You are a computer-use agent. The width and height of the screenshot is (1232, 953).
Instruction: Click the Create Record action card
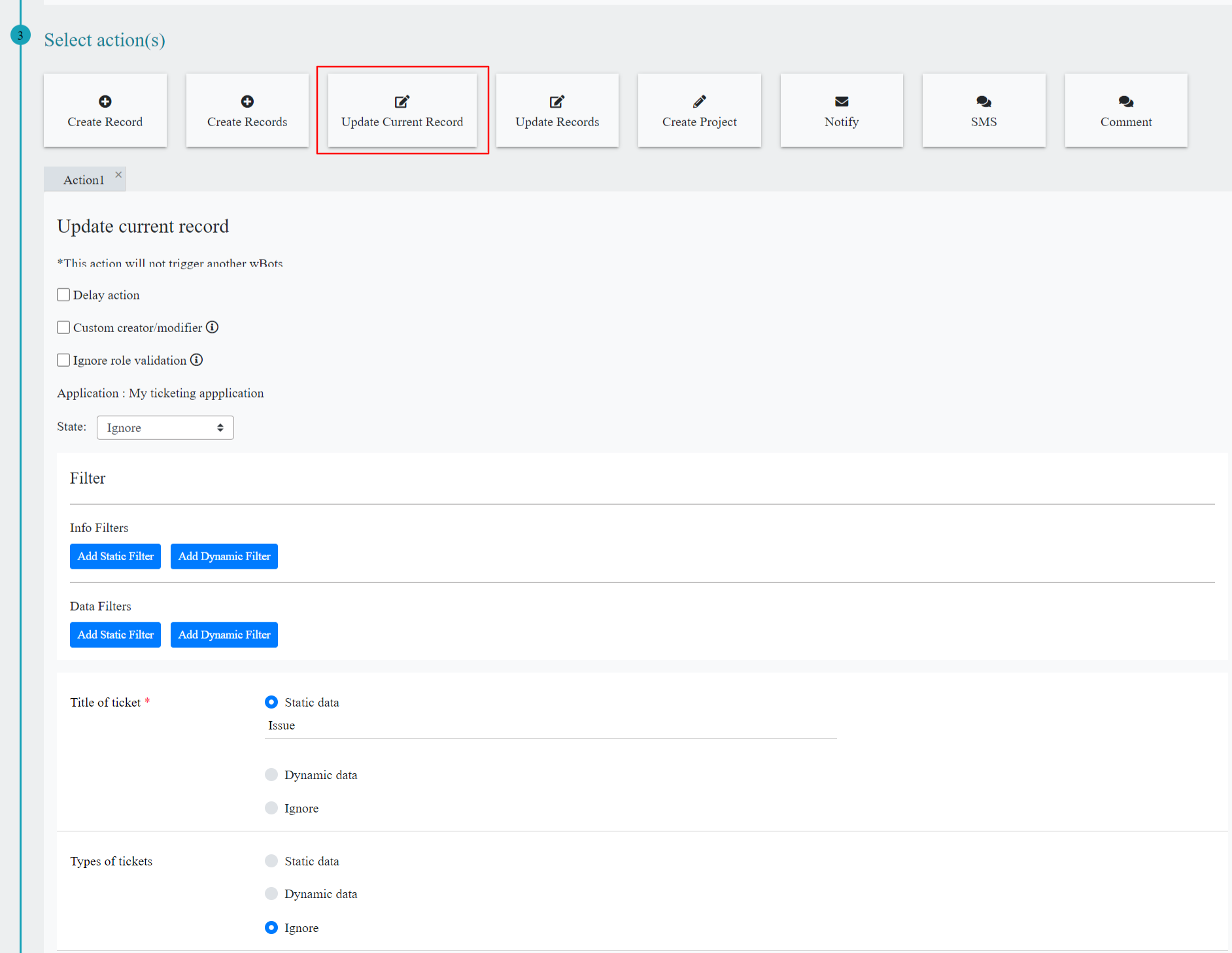click(105, 110)
